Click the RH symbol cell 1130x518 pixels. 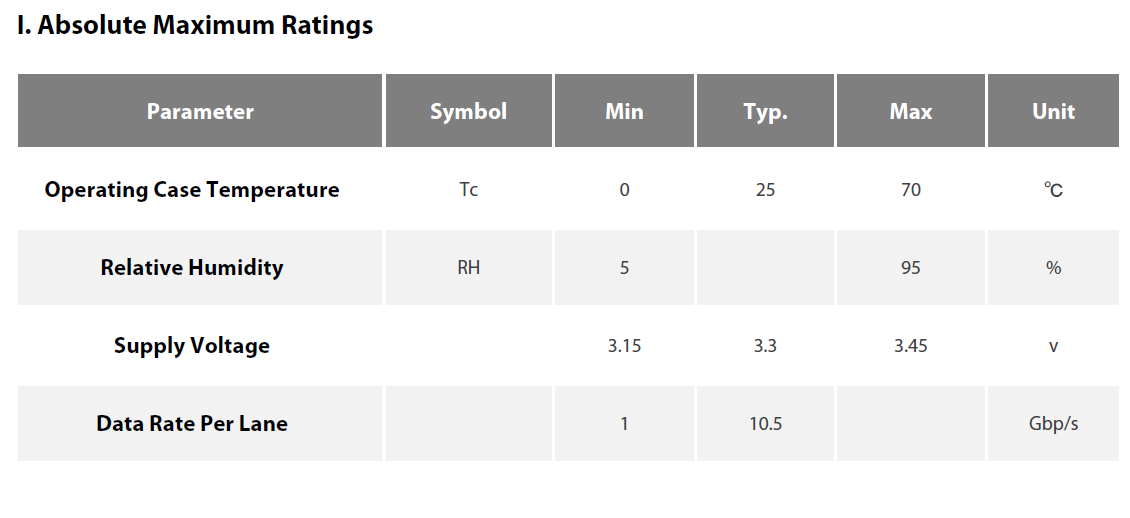(x=468, y=267)
